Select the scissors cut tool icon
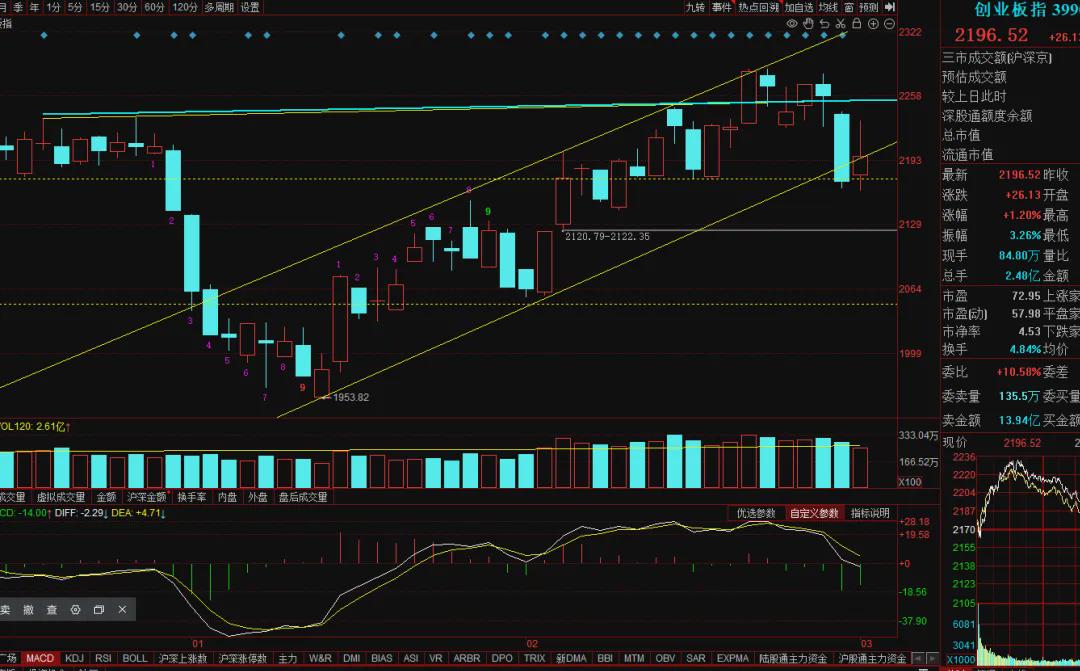 click(x=840, y=24)
